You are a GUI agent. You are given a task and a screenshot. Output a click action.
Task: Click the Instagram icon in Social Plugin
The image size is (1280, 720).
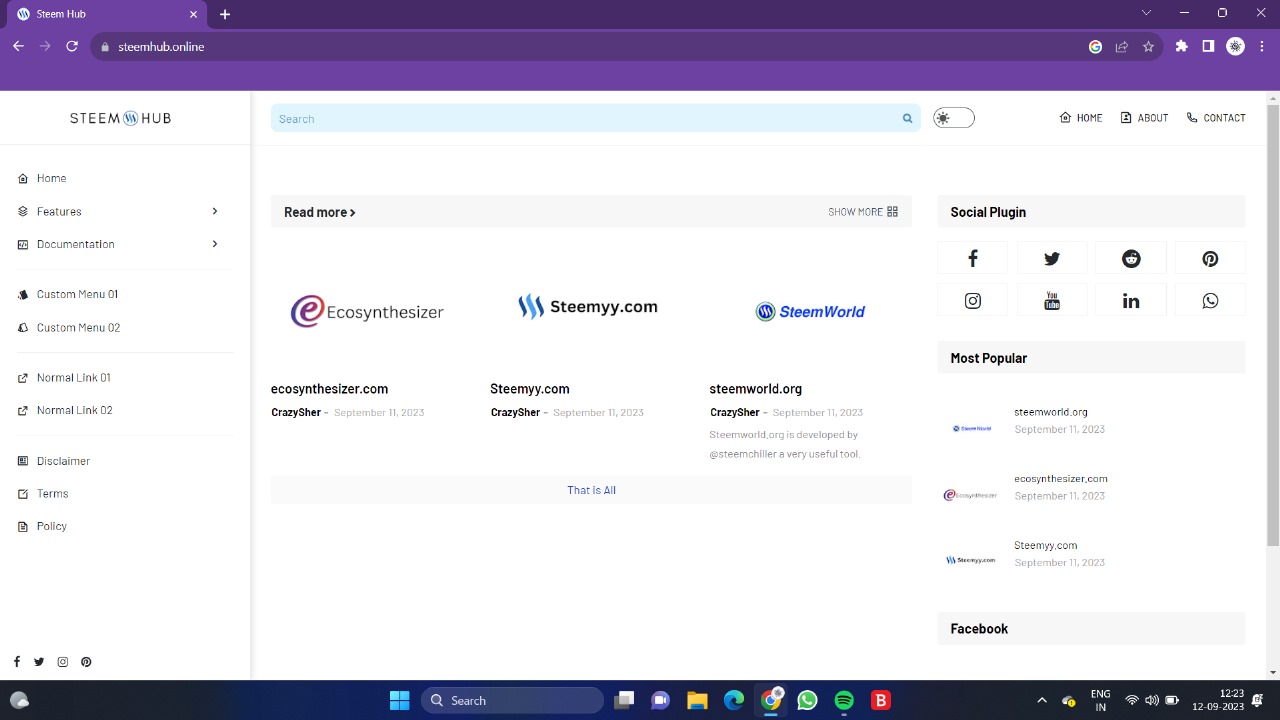pyautogui.click(x=973, y=300)
